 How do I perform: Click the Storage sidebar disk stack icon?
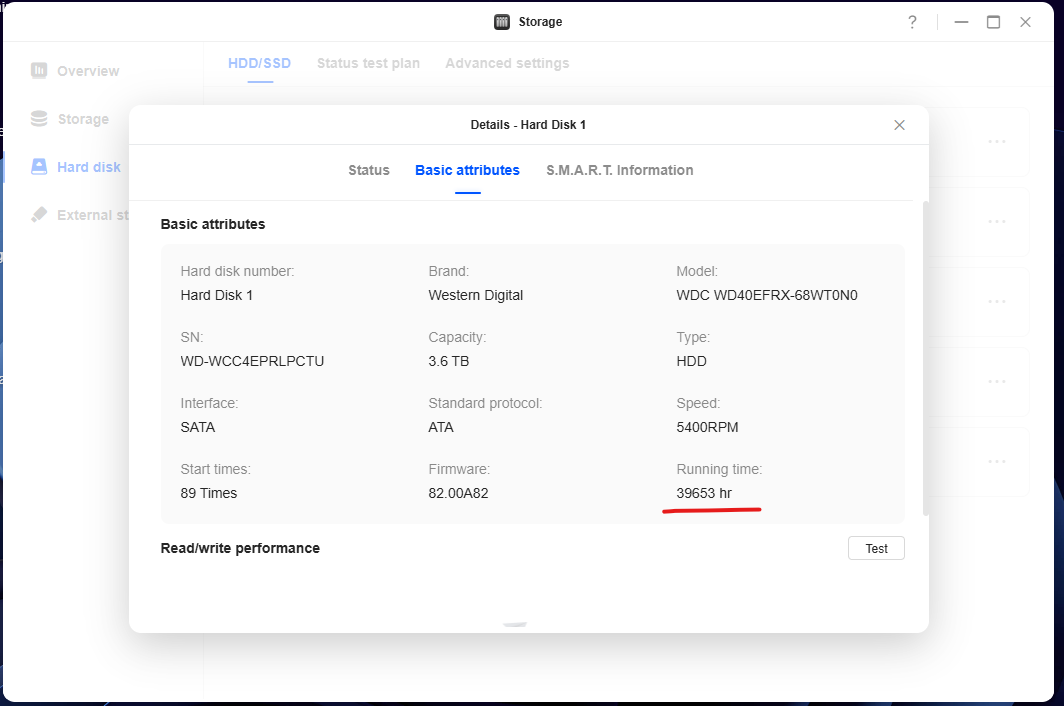pos(39,119)
